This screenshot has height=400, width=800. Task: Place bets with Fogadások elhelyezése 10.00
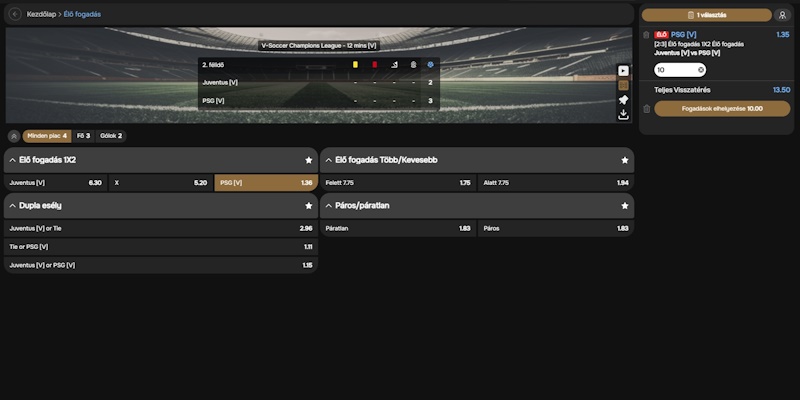click(x=722, y=109)
